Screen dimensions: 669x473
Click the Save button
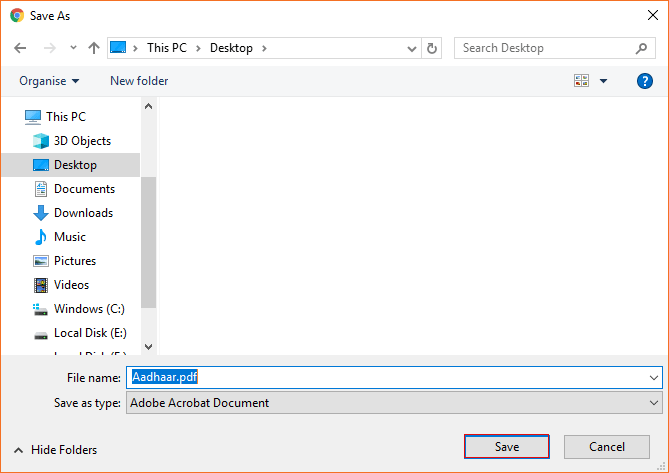(x=506, y=447)
